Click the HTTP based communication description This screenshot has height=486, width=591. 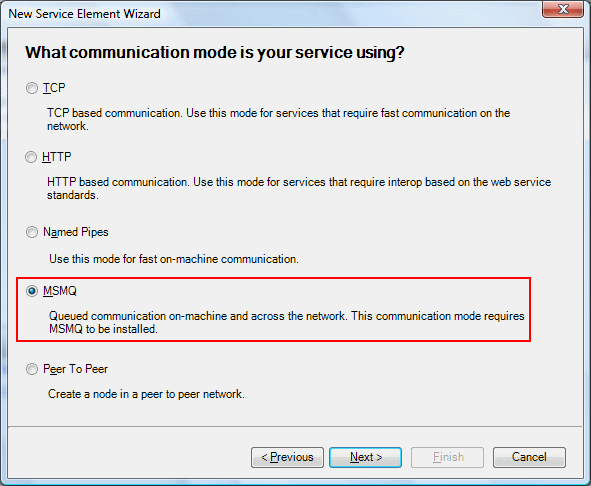pos(299,189)
